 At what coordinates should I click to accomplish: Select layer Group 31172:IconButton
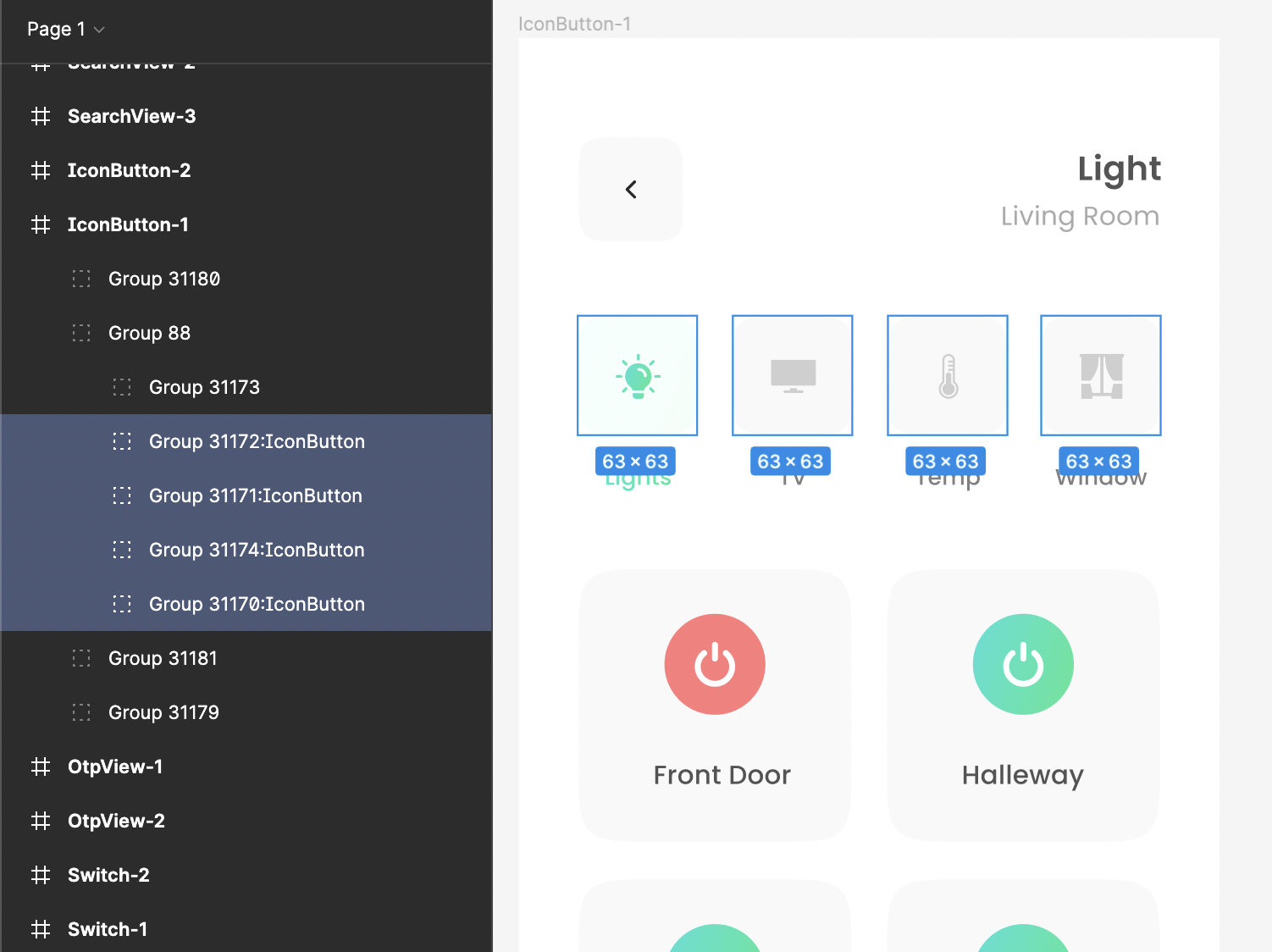(246, 441)
